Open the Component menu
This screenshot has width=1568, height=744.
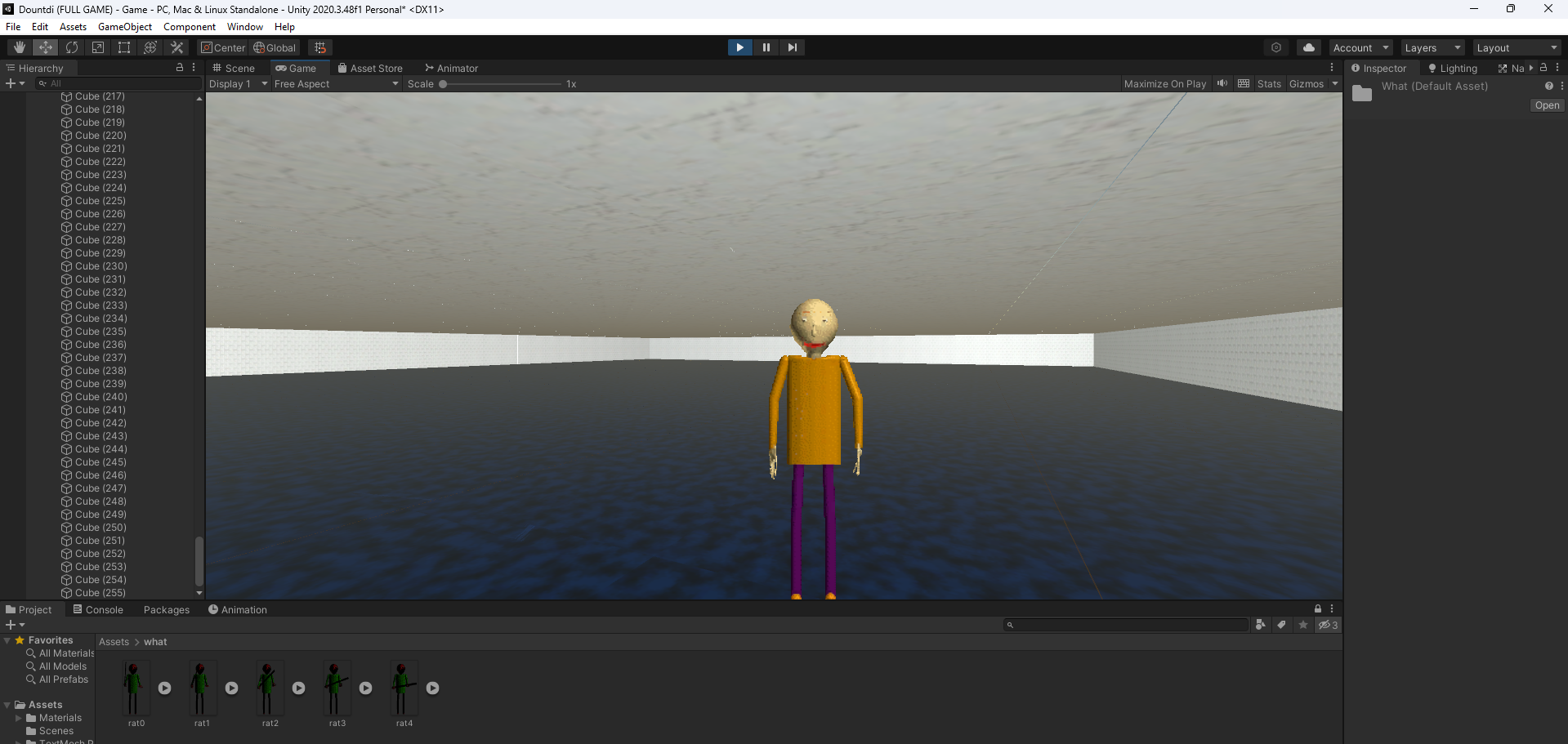[x=190, y=27]
